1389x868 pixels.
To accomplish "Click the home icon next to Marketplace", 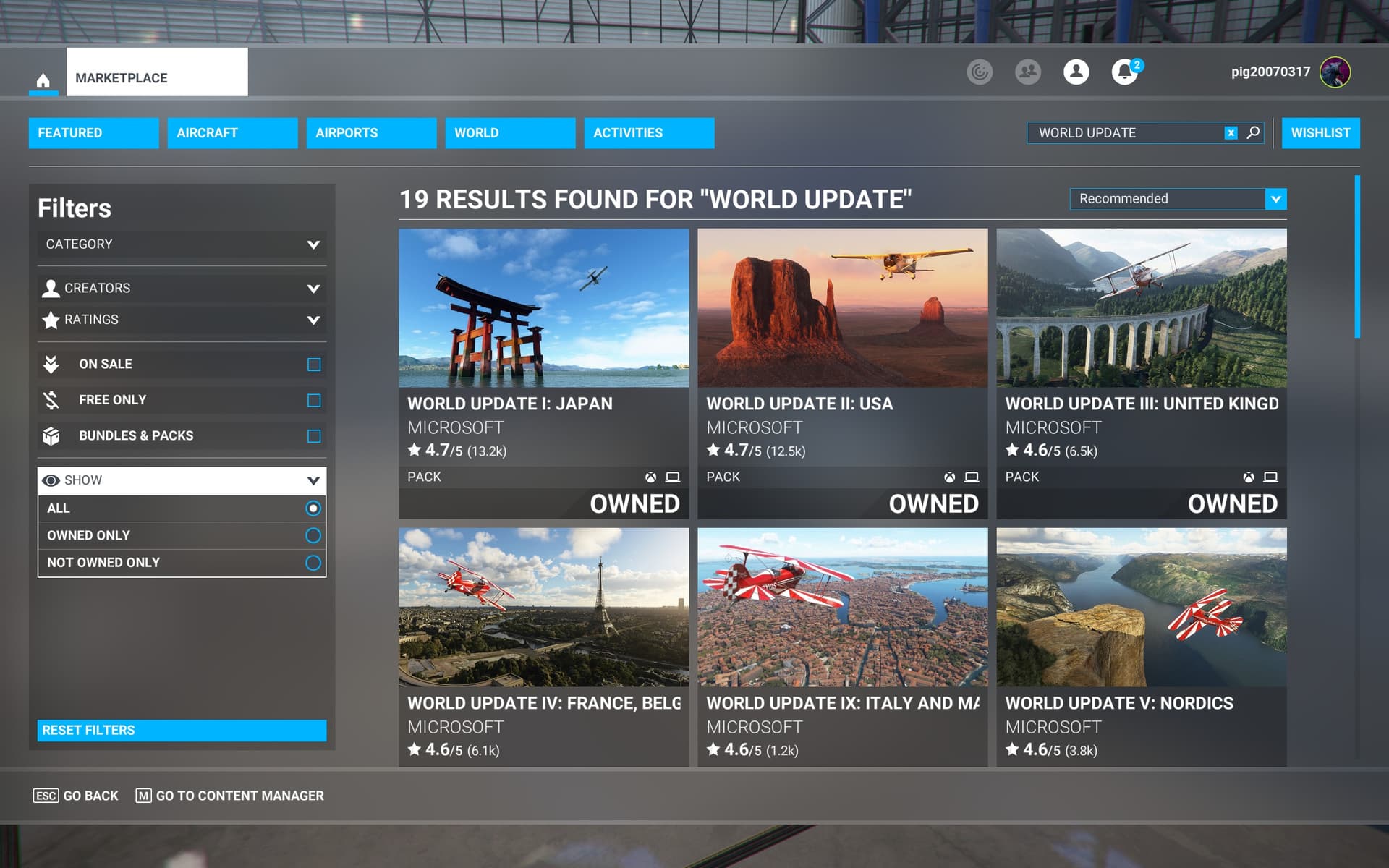I will [x=43, y=80].
